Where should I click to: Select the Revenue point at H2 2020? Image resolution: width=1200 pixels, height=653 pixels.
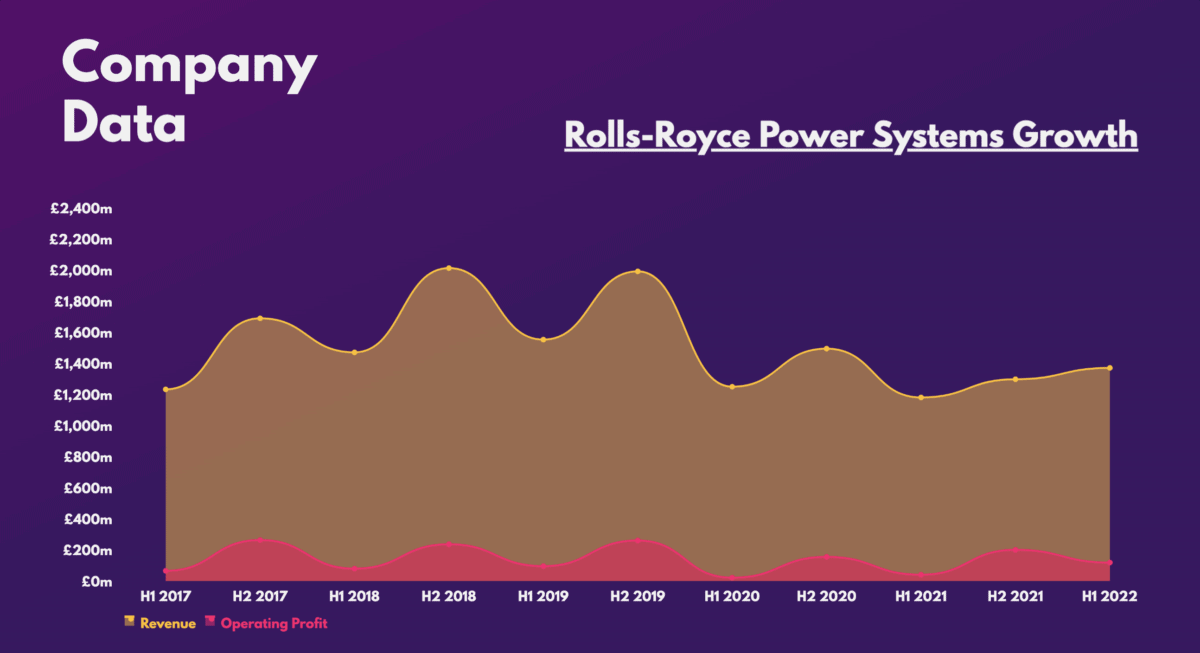[x=826, y=349]
